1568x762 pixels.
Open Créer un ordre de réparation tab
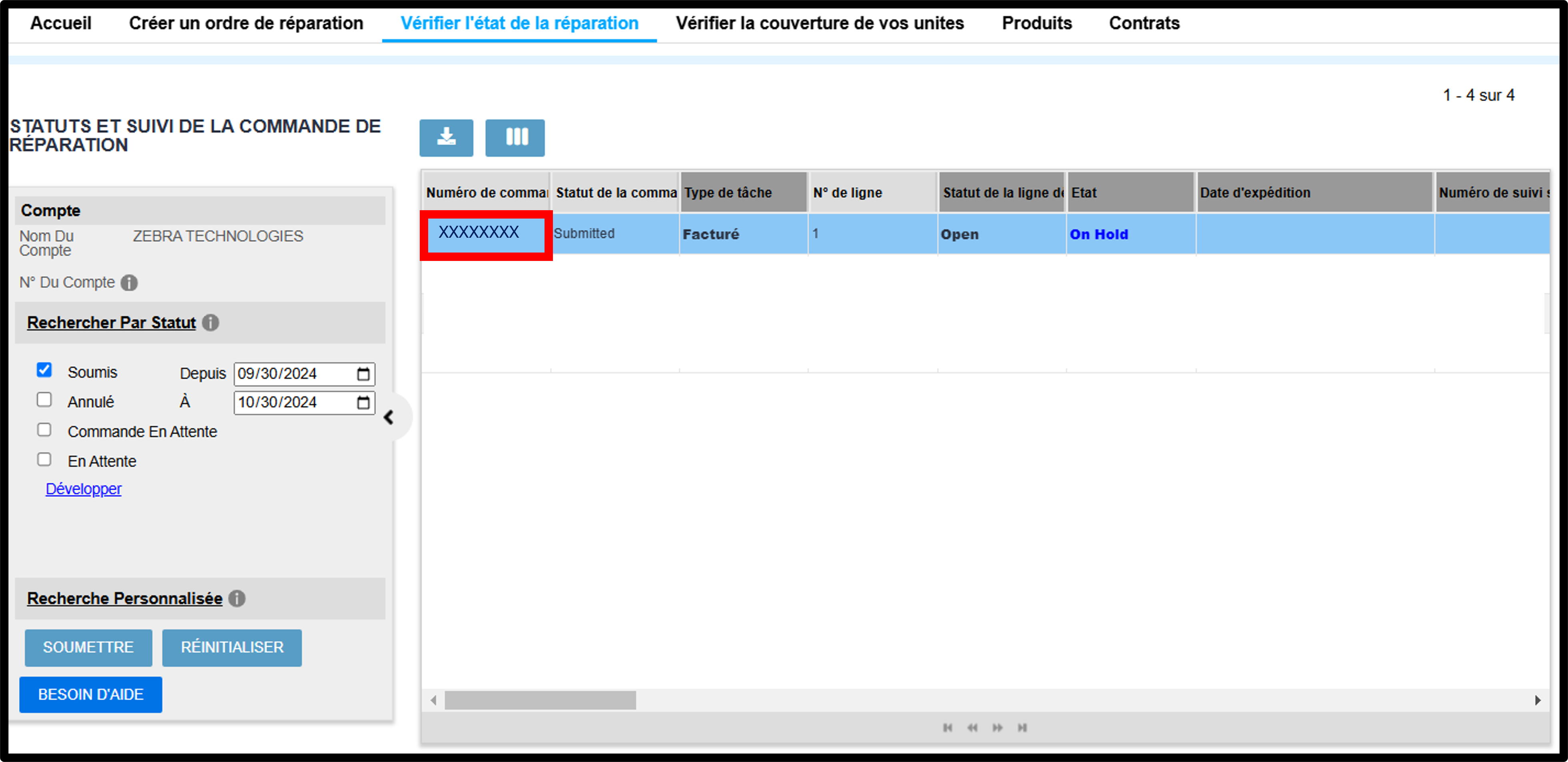[246, 23]
